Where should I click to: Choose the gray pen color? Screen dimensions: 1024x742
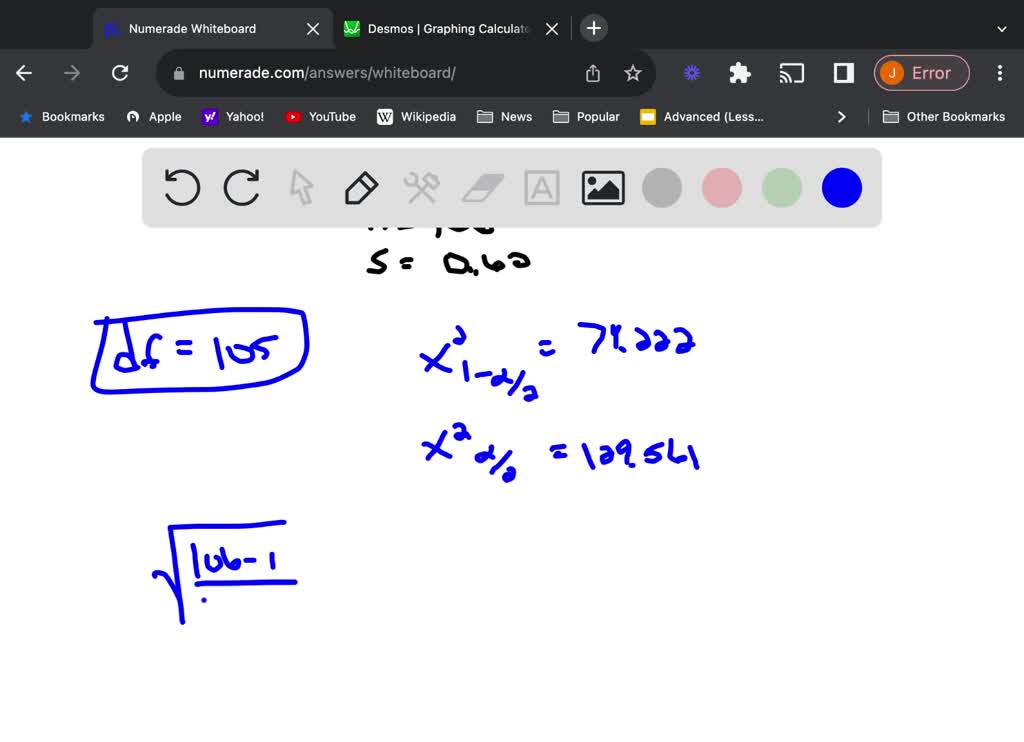click(x=662, y=188)
